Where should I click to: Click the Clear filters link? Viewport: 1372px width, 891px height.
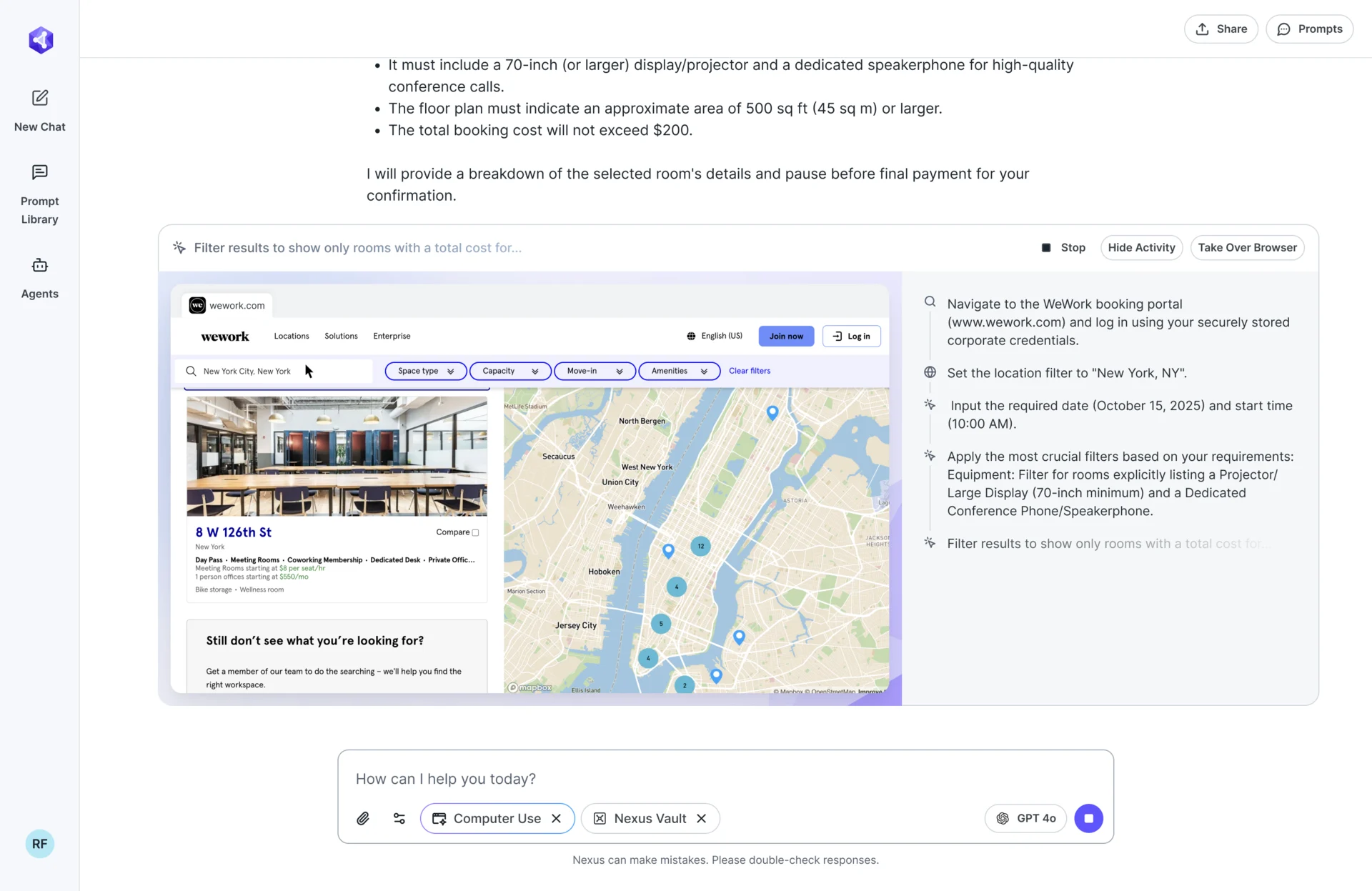(x=750, y=371)
